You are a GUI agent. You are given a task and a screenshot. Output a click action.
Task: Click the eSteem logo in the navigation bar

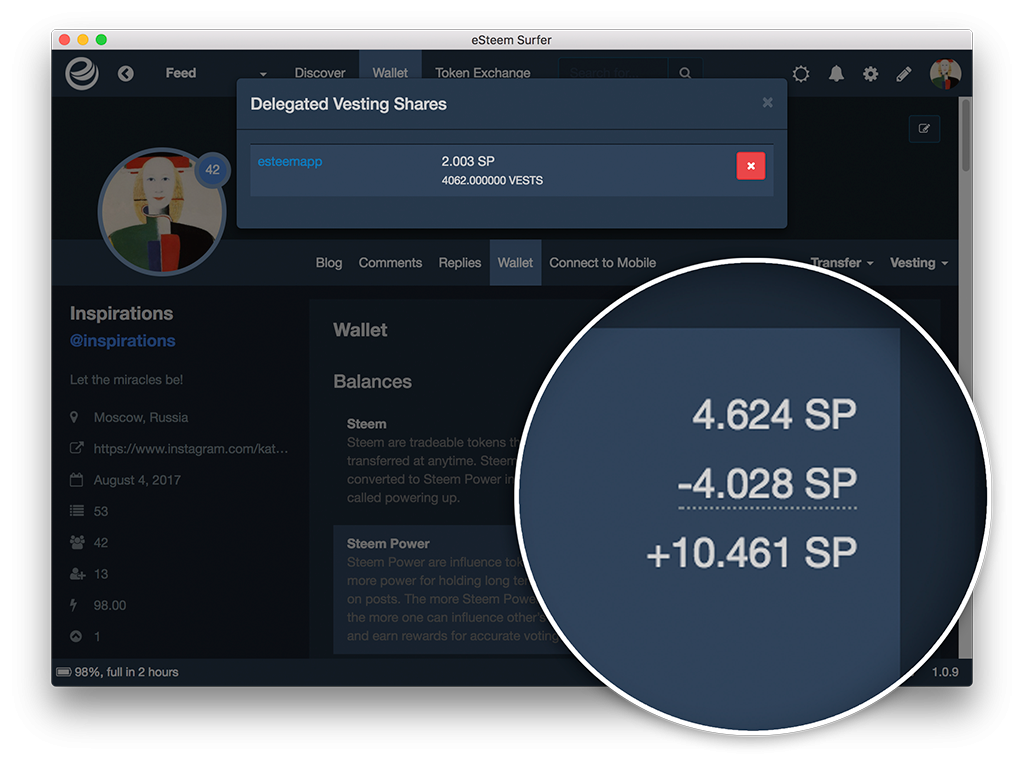pos(82,73)
